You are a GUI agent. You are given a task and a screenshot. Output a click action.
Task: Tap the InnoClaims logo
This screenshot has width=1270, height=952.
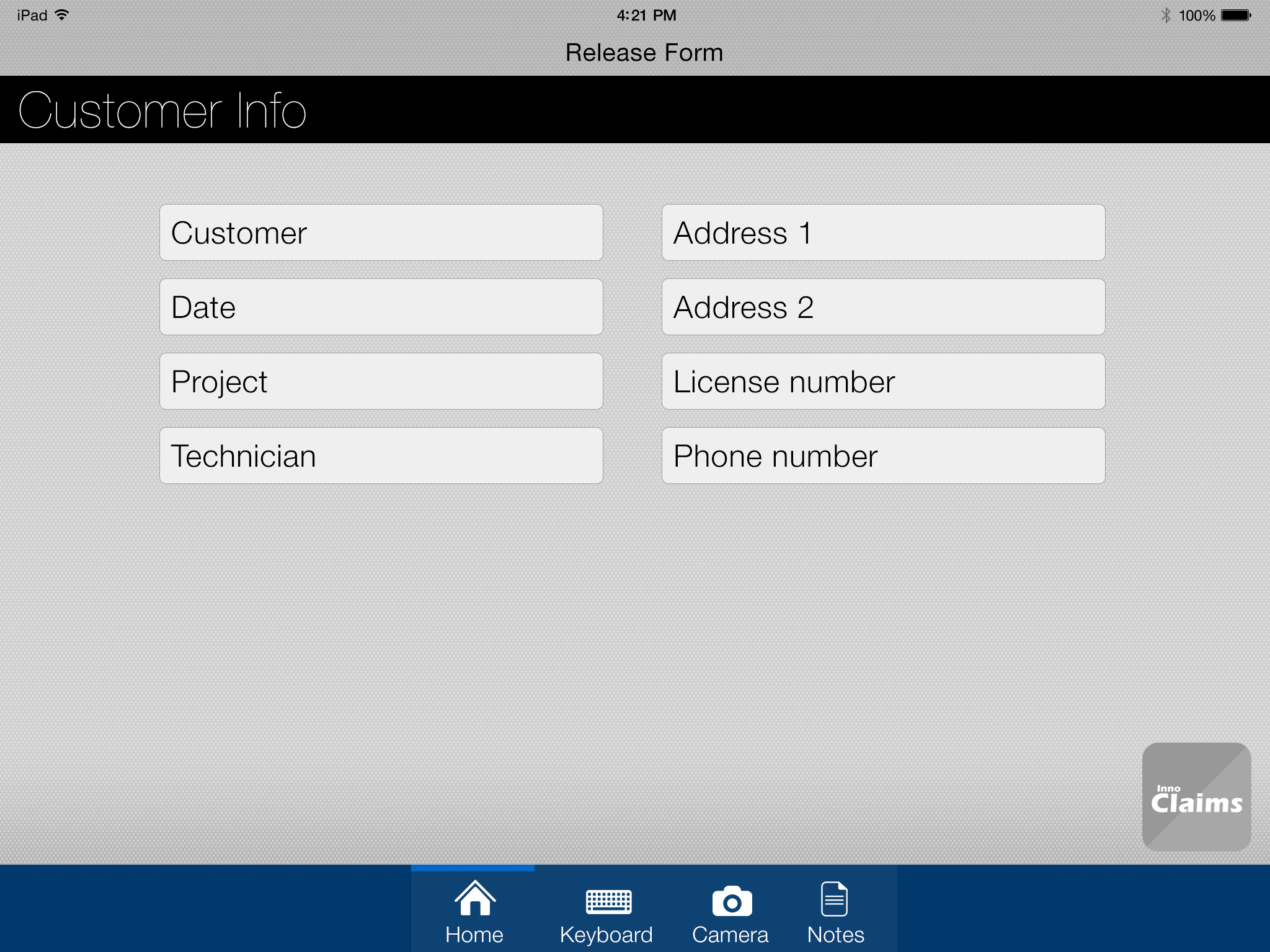1197,800
